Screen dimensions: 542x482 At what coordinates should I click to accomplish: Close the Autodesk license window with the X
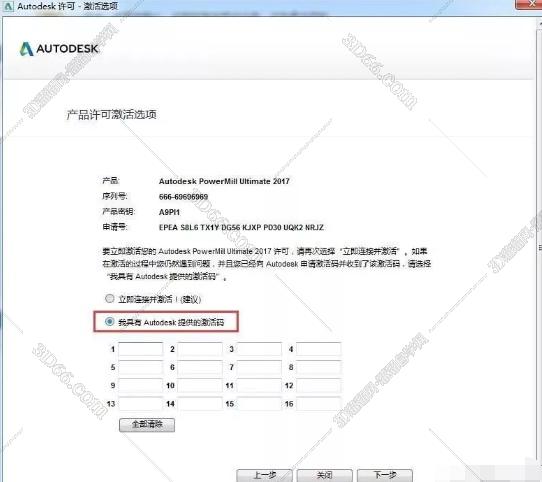click(530, 4)
